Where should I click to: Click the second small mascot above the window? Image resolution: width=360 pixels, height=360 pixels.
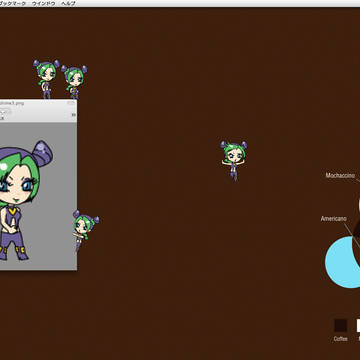74,82
